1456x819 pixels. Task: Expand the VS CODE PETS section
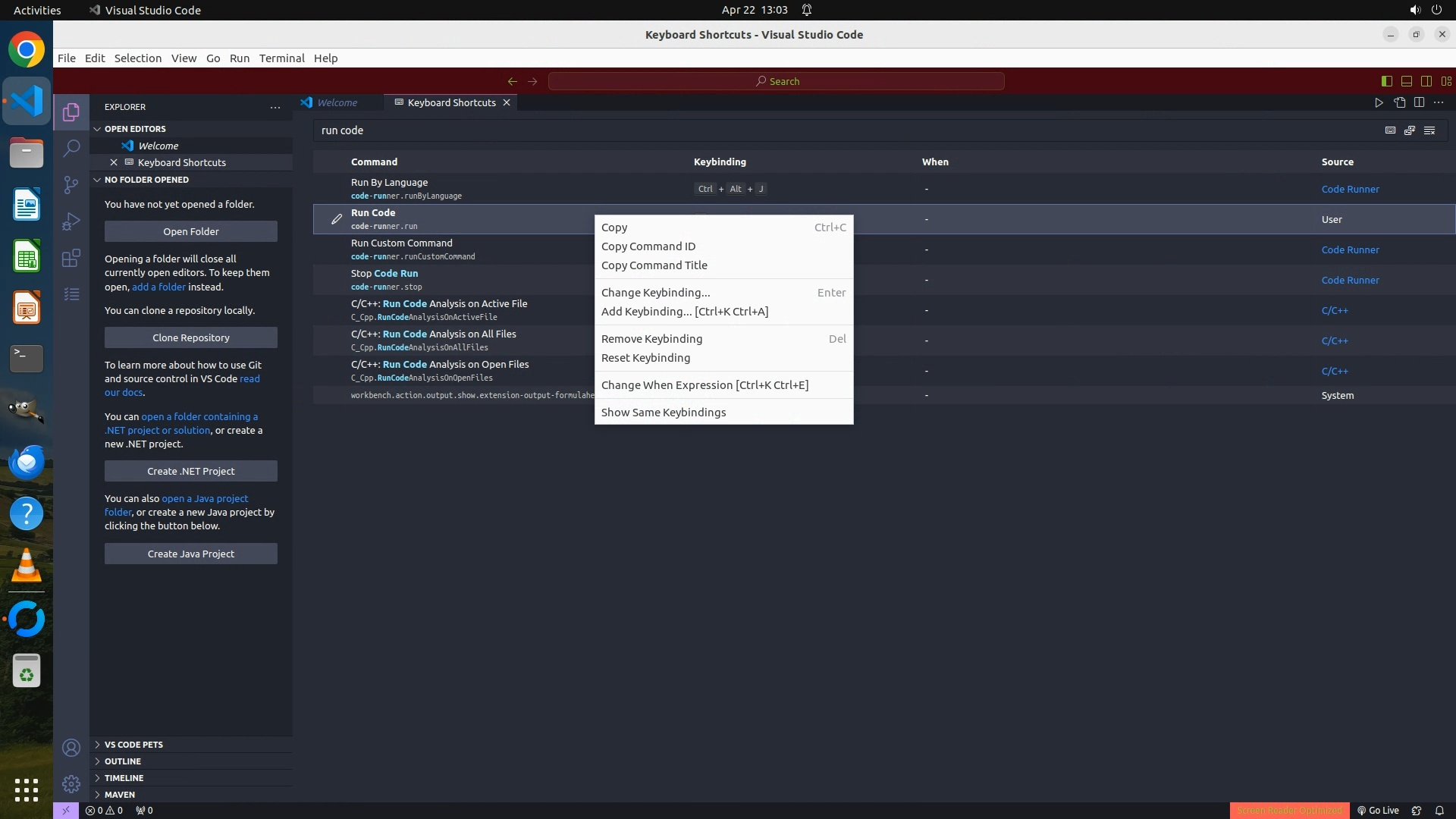(x=133, y=745)
